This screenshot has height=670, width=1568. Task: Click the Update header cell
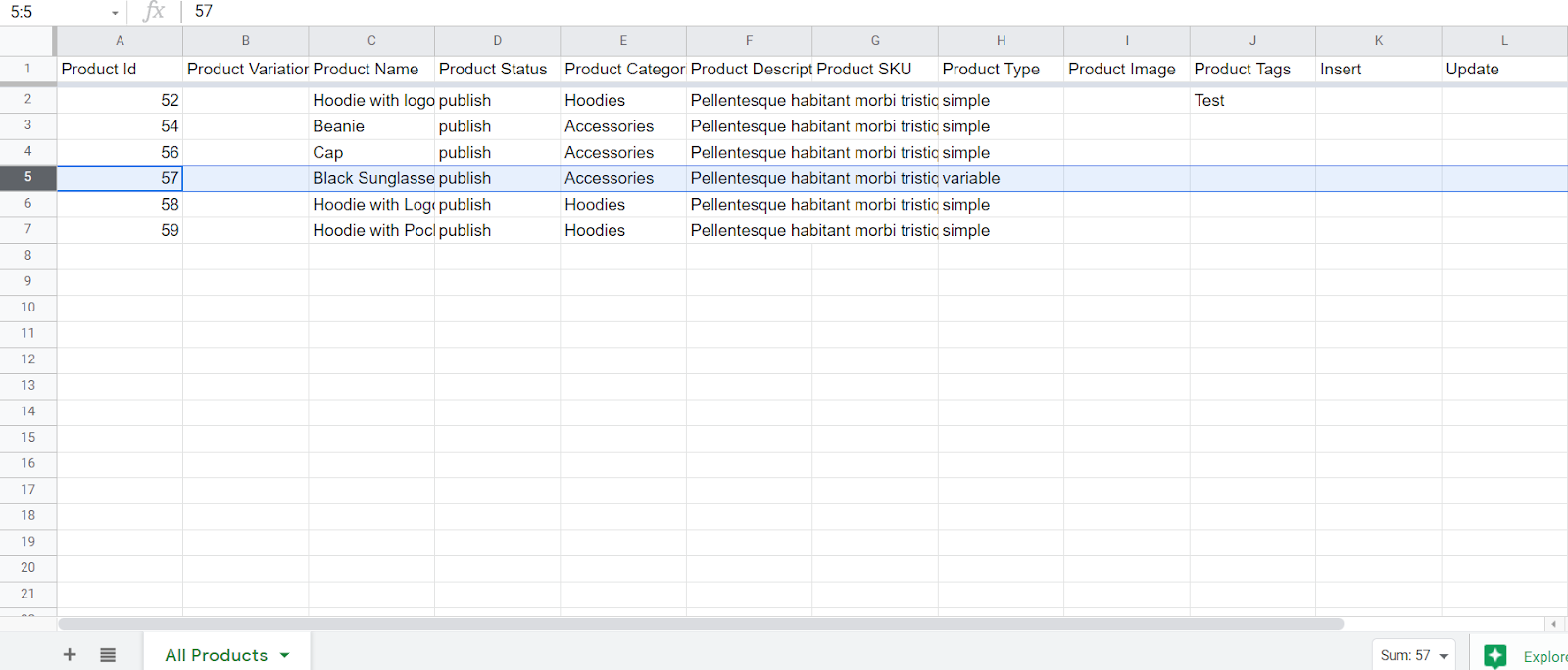tap(1504, 69)
